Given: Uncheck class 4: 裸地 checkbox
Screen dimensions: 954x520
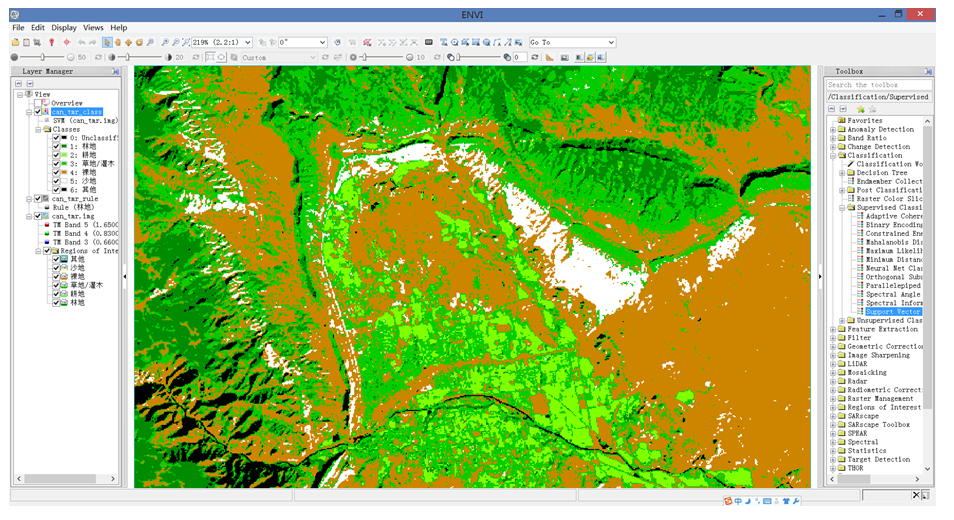Looking at the screenshot, I should coord(56,173).
